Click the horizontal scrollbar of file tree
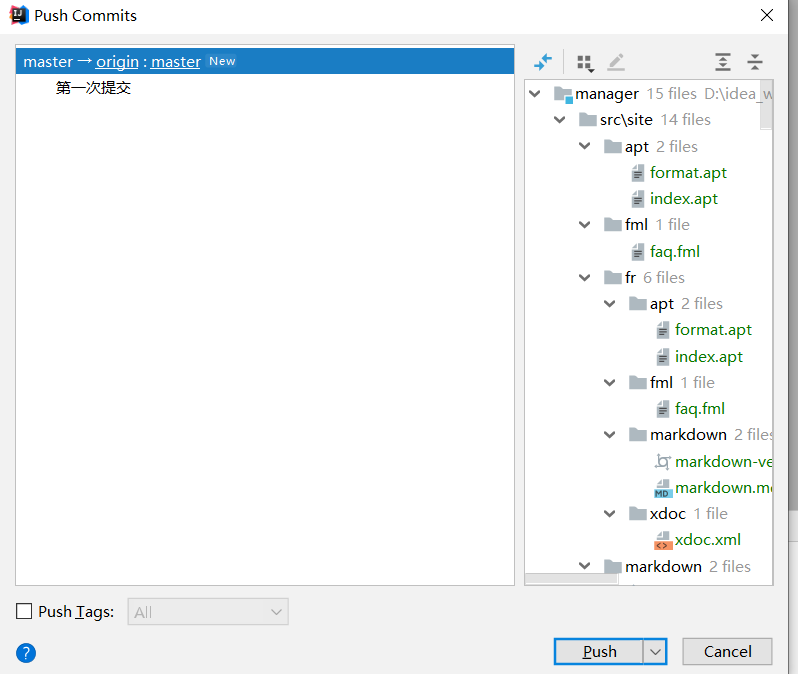The width and height of the screenshot is (798, 674). 572,578
